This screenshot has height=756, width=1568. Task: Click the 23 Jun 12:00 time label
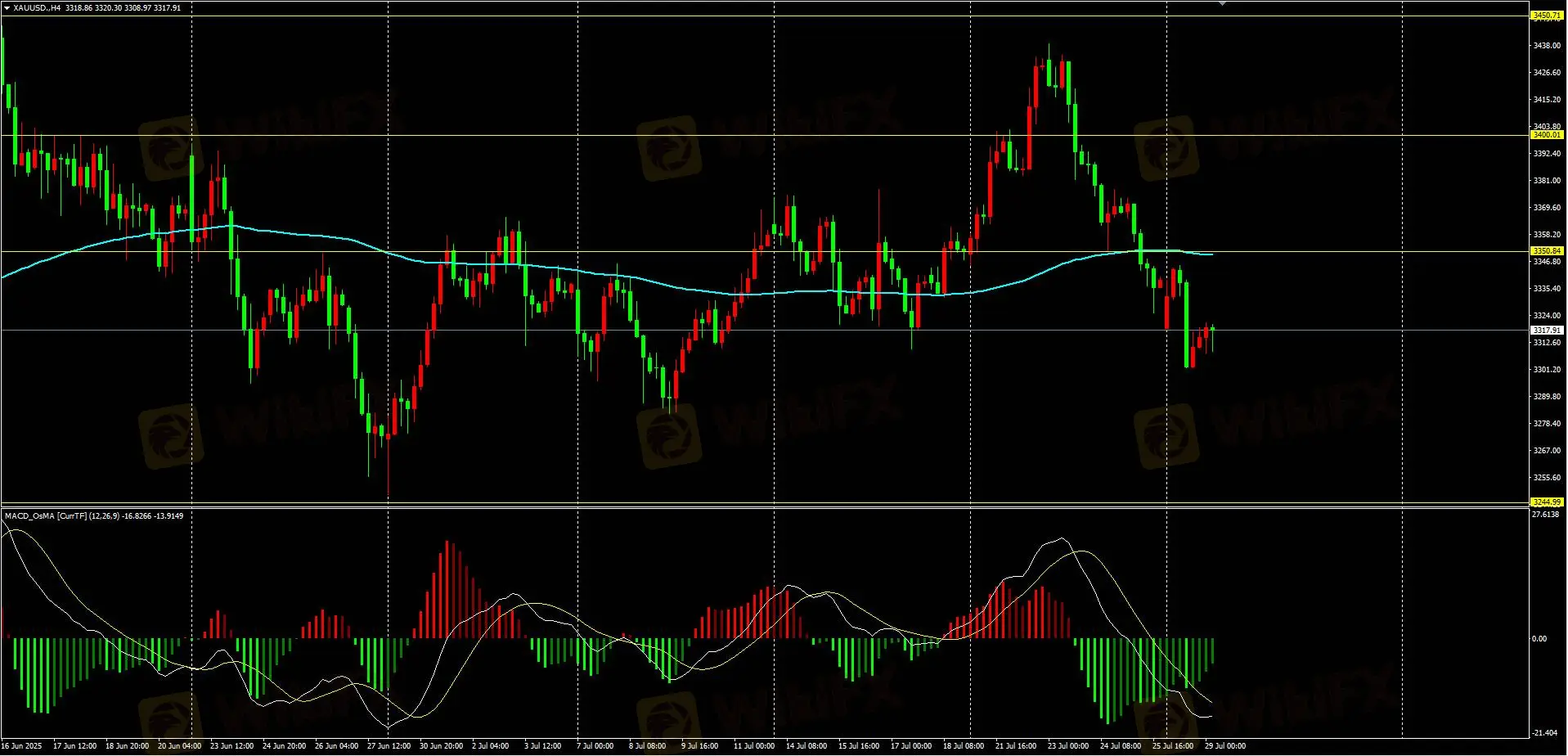click(231, 746)
